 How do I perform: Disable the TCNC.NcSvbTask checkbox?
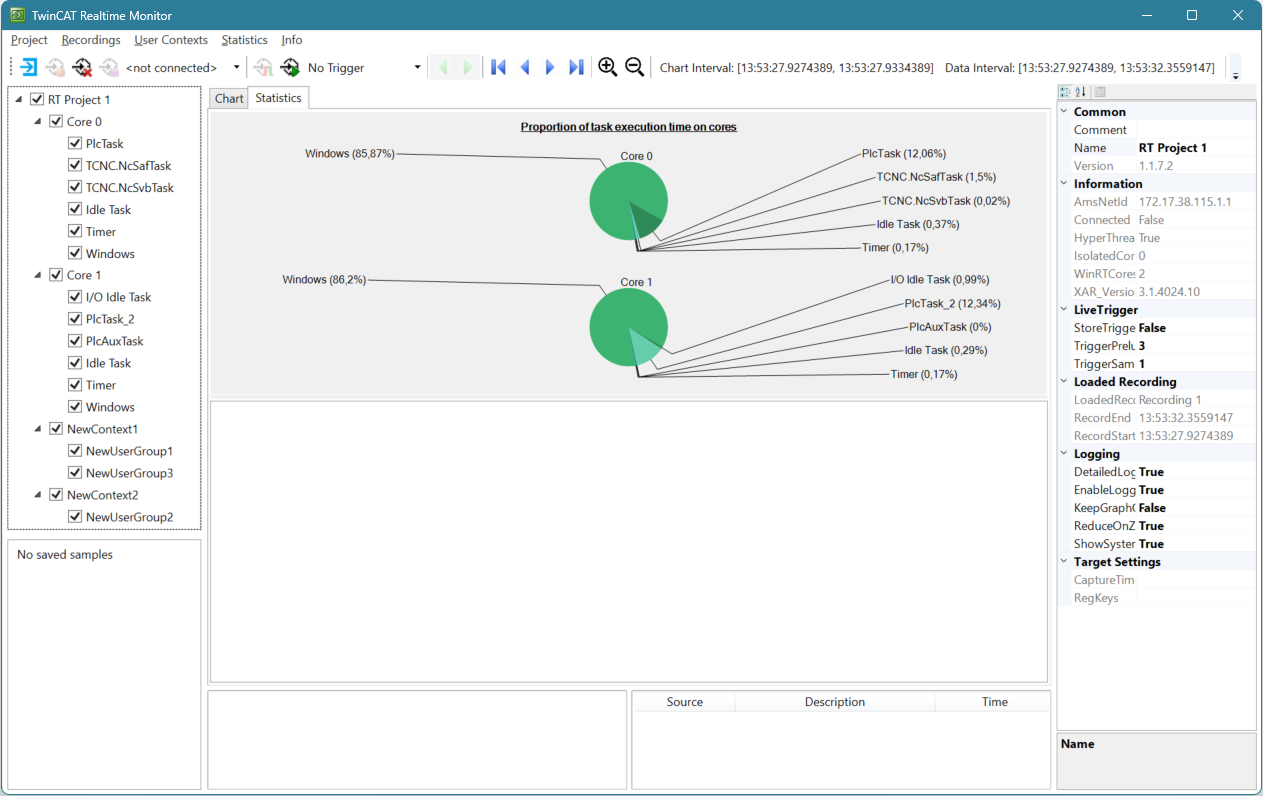coord(75,188)
